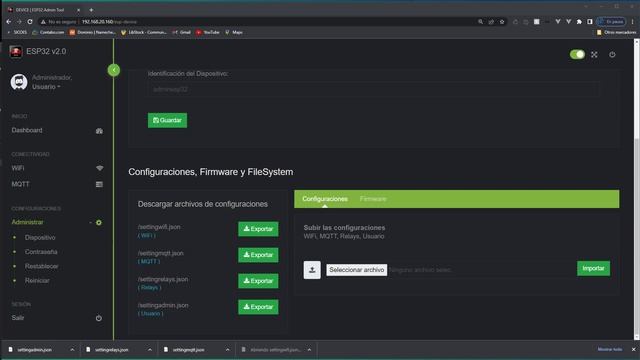Go back with the browser back arrow
The height and width of the screenshot is (360, 640).
9,22
